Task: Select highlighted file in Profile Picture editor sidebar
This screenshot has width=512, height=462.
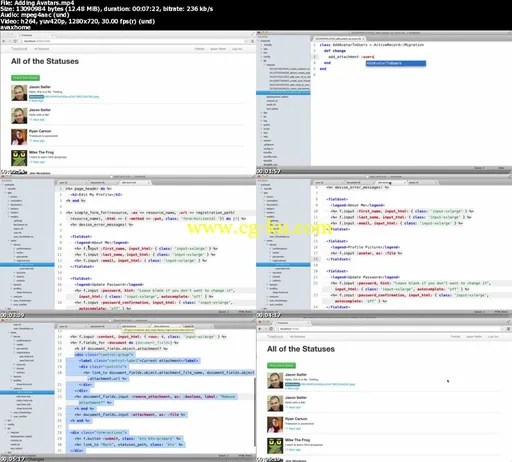Action: click(283, 265)
